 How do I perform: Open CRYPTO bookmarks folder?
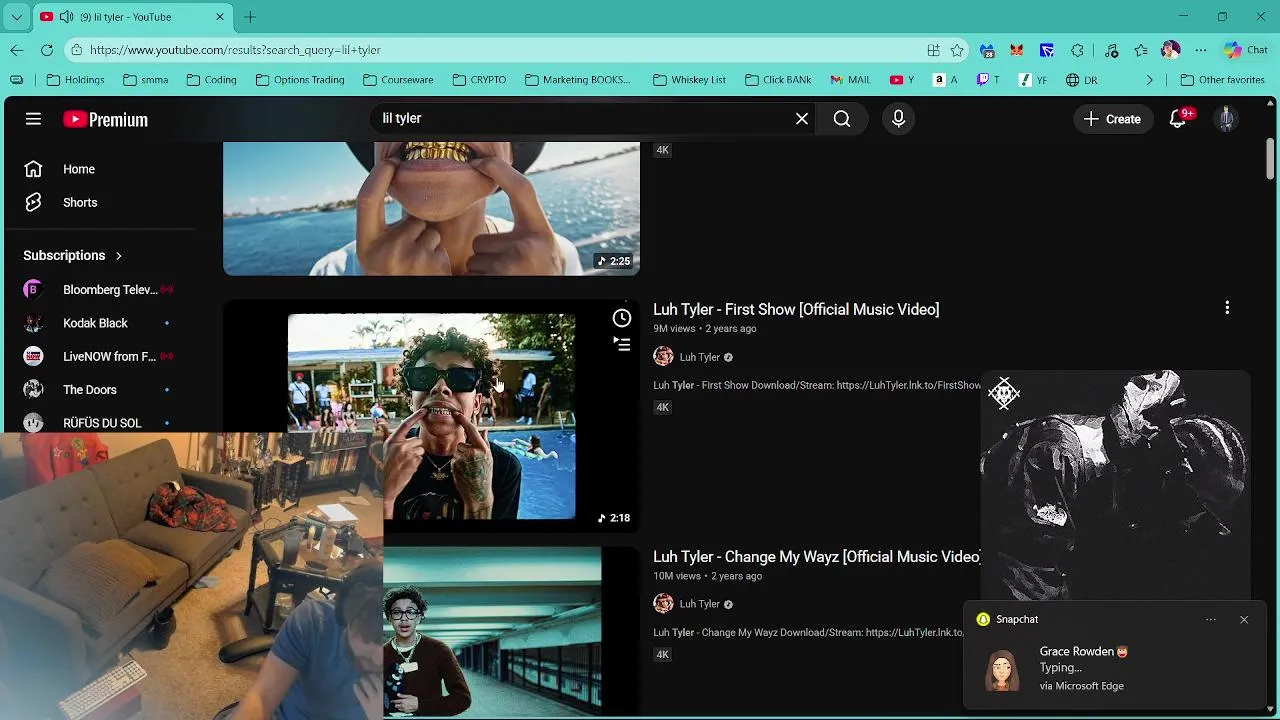point(479,80)
